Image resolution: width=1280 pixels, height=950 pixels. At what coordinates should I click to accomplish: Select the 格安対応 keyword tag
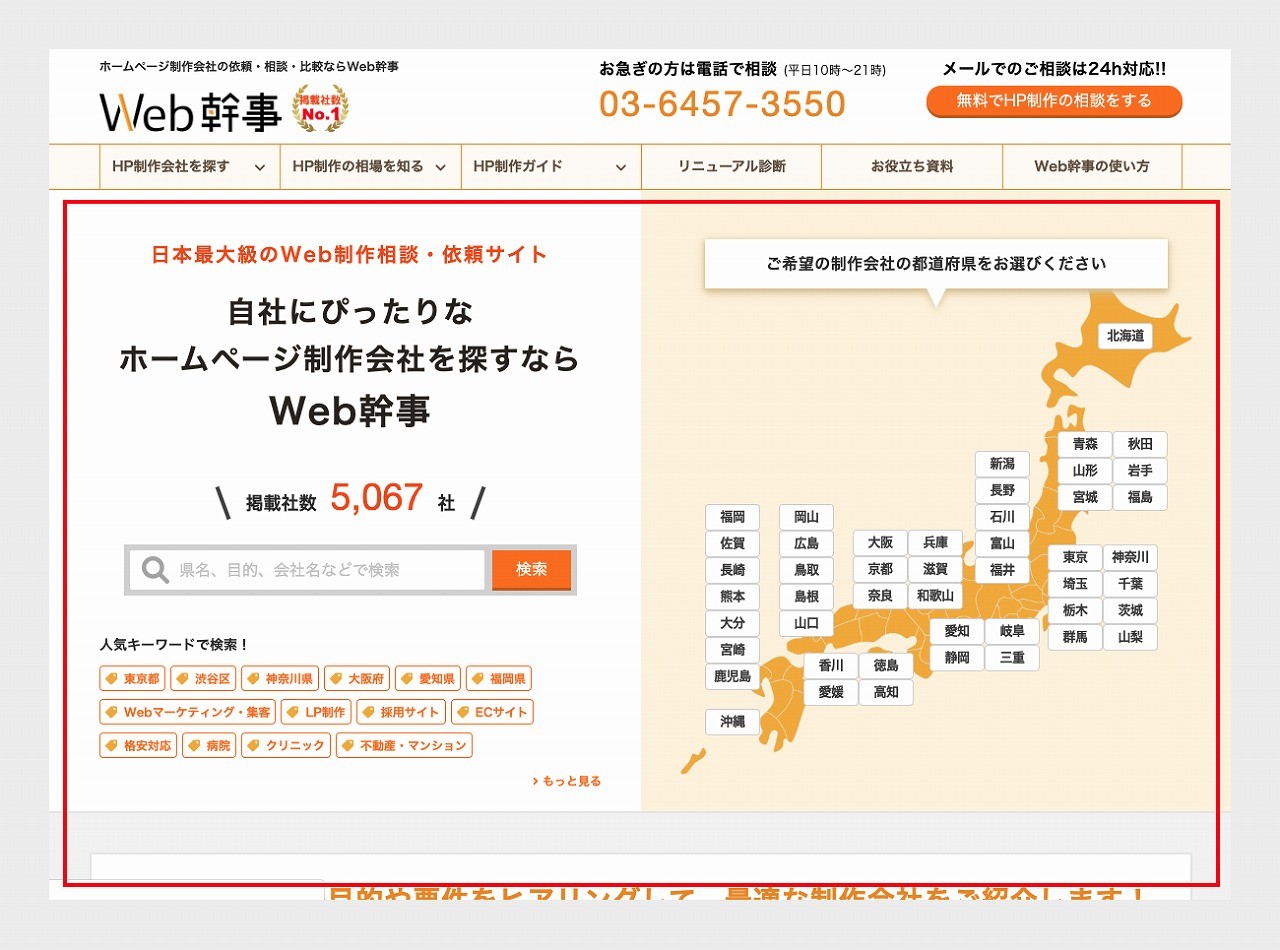[138, 745]
